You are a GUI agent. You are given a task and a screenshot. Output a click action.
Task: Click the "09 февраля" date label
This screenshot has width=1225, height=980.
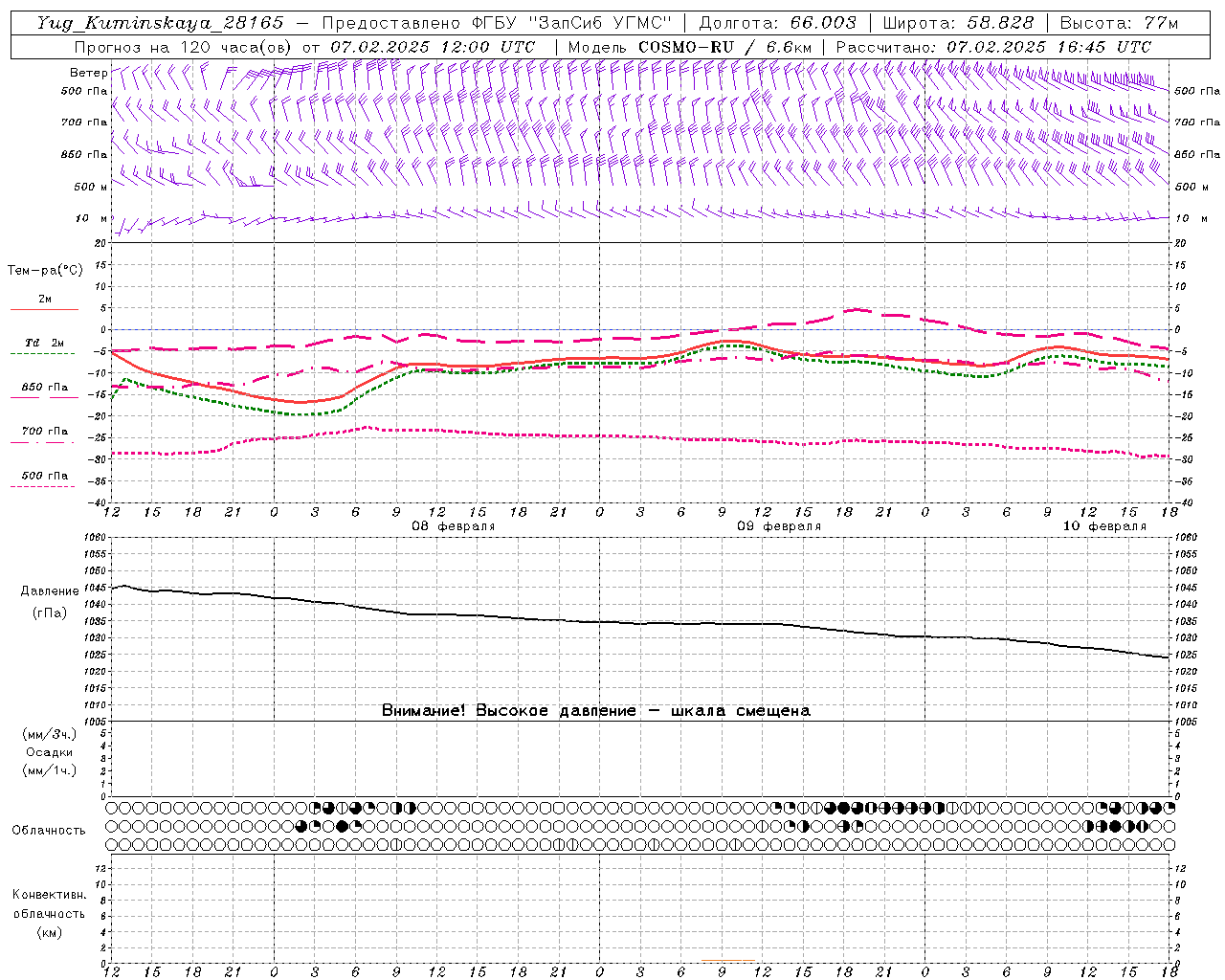pos(778,526)
